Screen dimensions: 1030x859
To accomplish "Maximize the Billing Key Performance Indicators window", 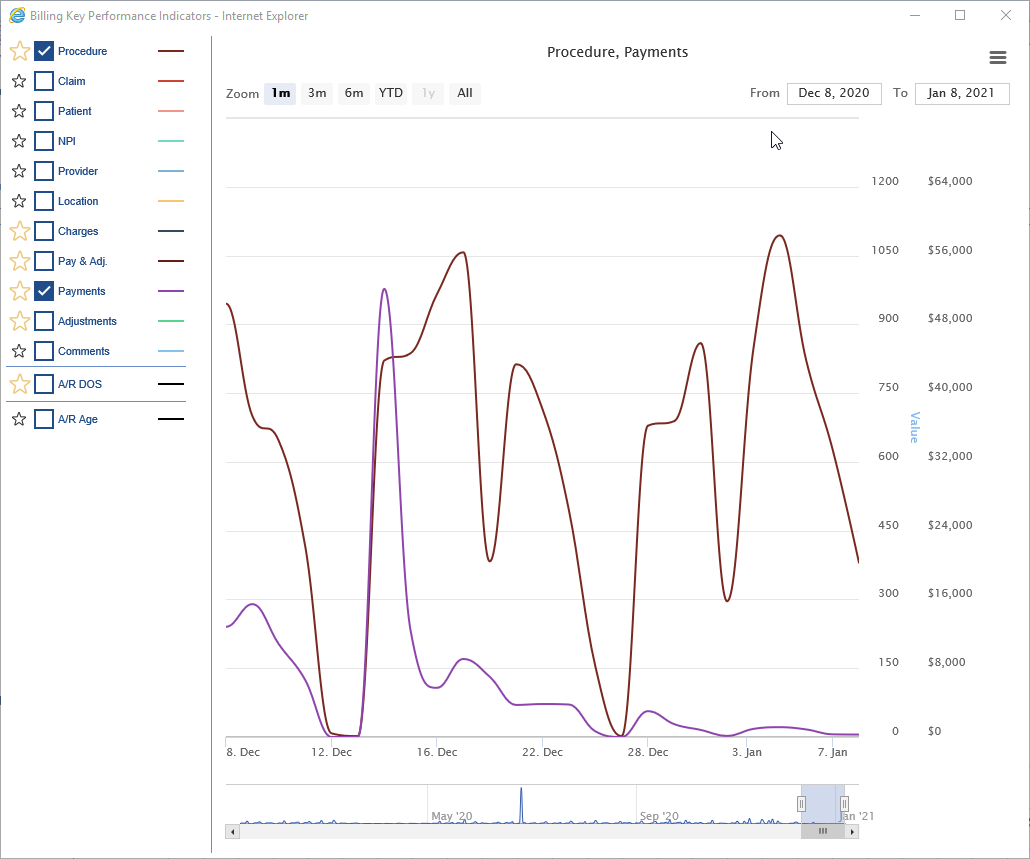I will click(x=960, y=15).
